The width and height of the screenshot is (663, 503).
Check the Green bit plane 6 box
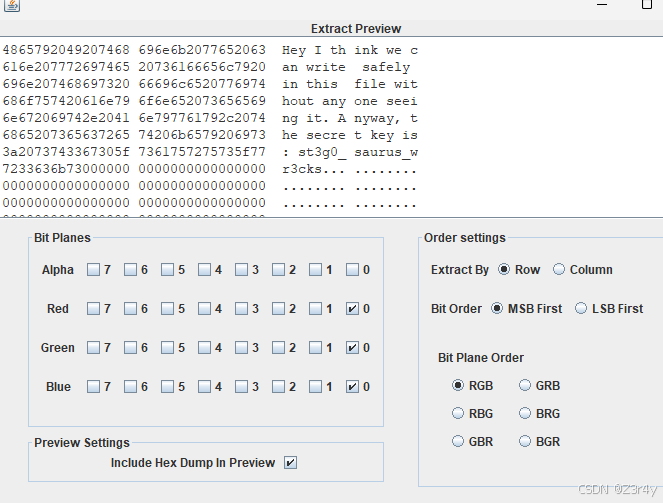point(130,347)
